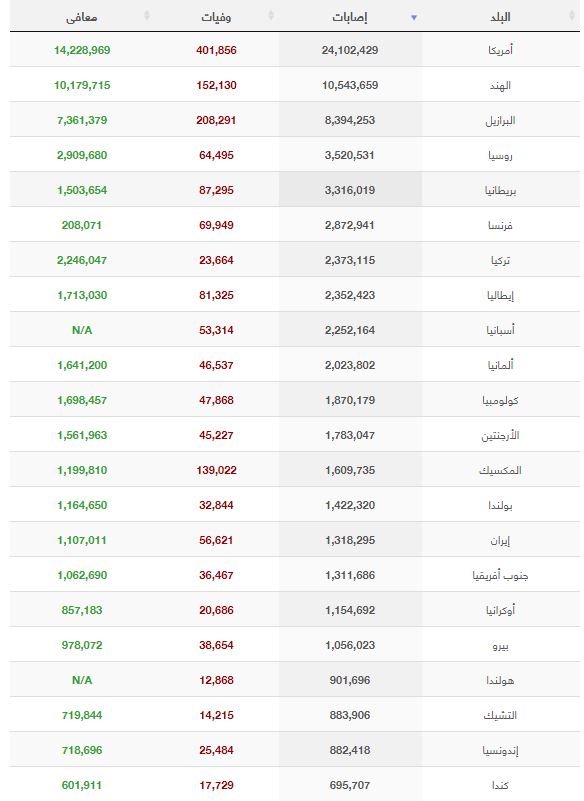Sort table by البلد column arrows
Viewport: 584px width, 801px height.
click(x=572, y=16)
